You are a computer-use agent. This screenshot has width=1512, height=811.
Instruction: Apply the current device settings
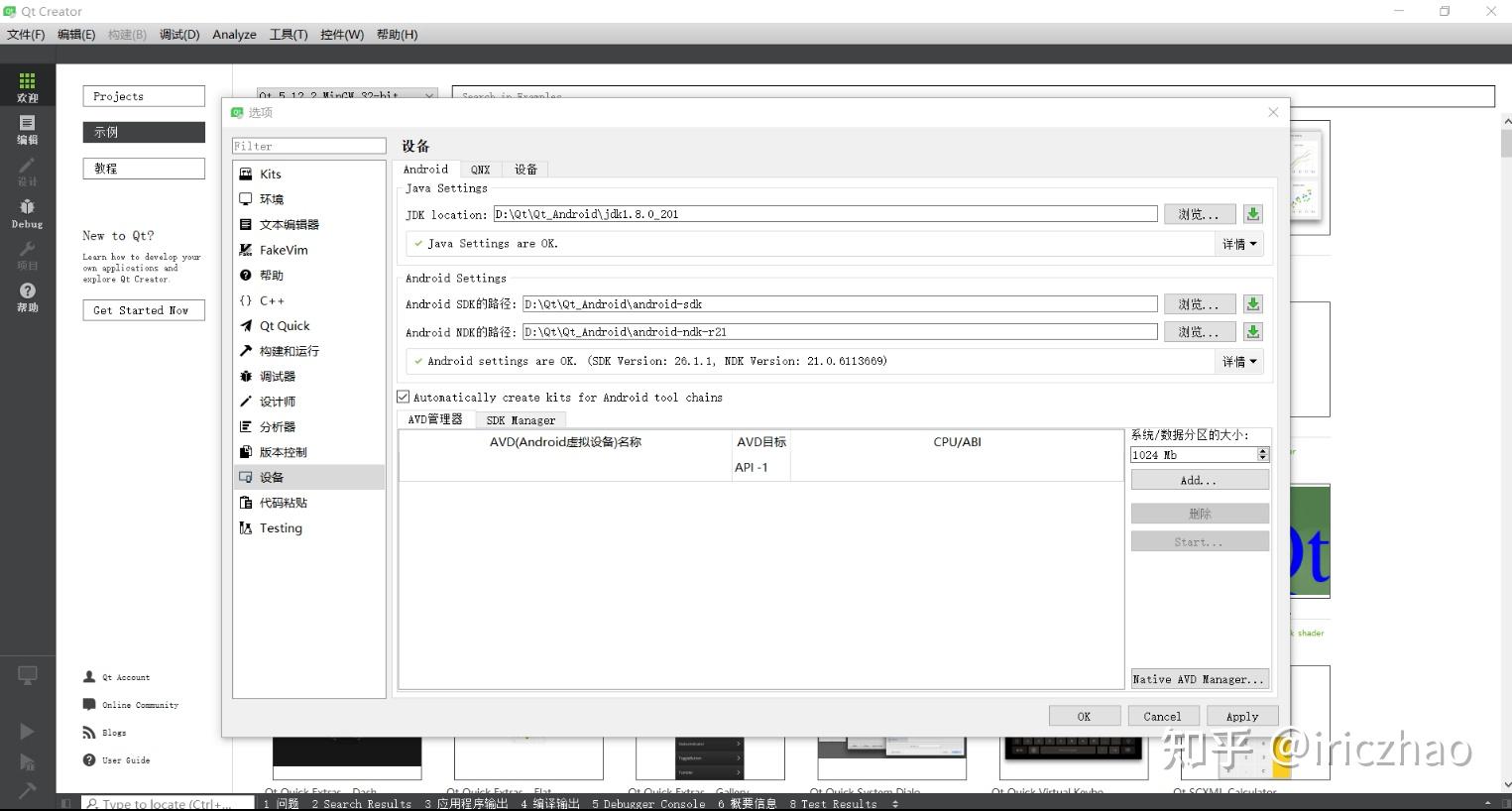click(x=1242, y=716)
